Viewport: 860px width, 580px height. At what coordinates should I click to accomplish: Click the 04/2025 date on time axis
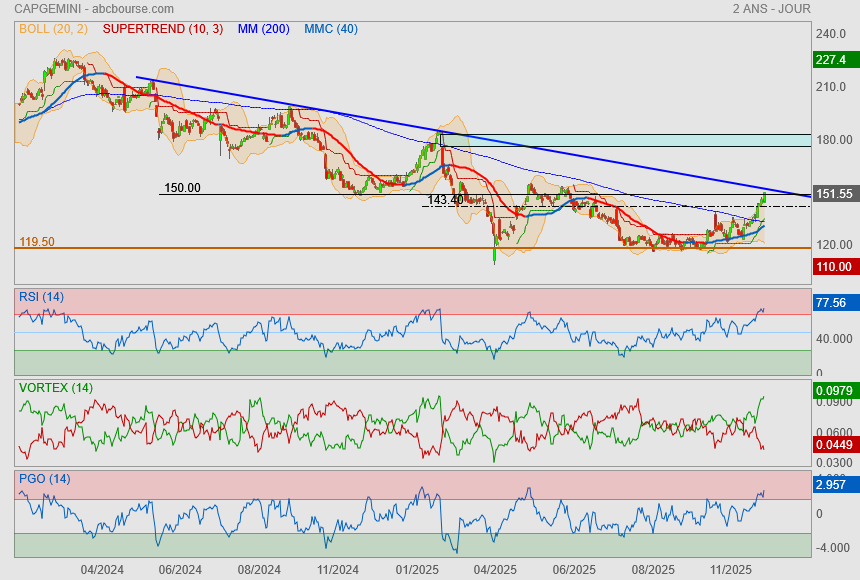[x=494, y=569]
